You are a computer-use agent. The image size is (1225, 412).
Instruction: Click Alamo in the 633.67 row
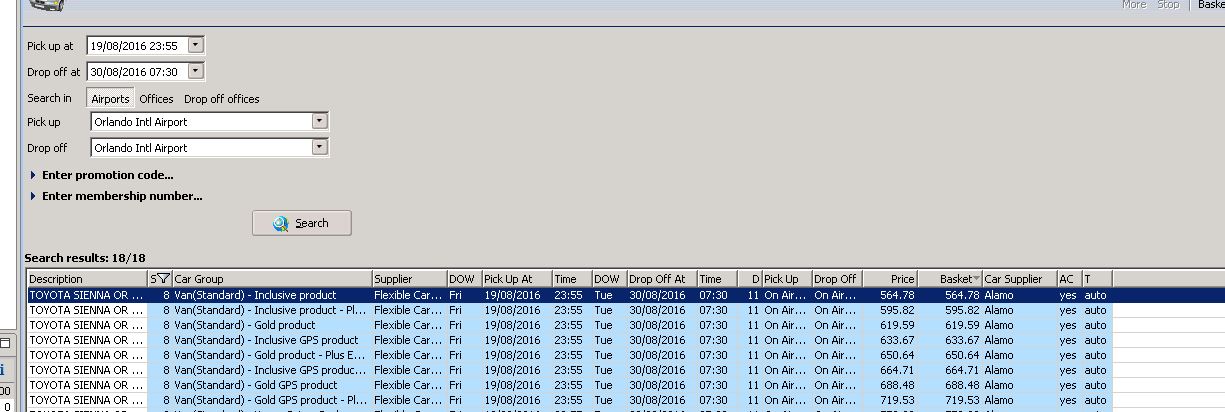[999, 340]
